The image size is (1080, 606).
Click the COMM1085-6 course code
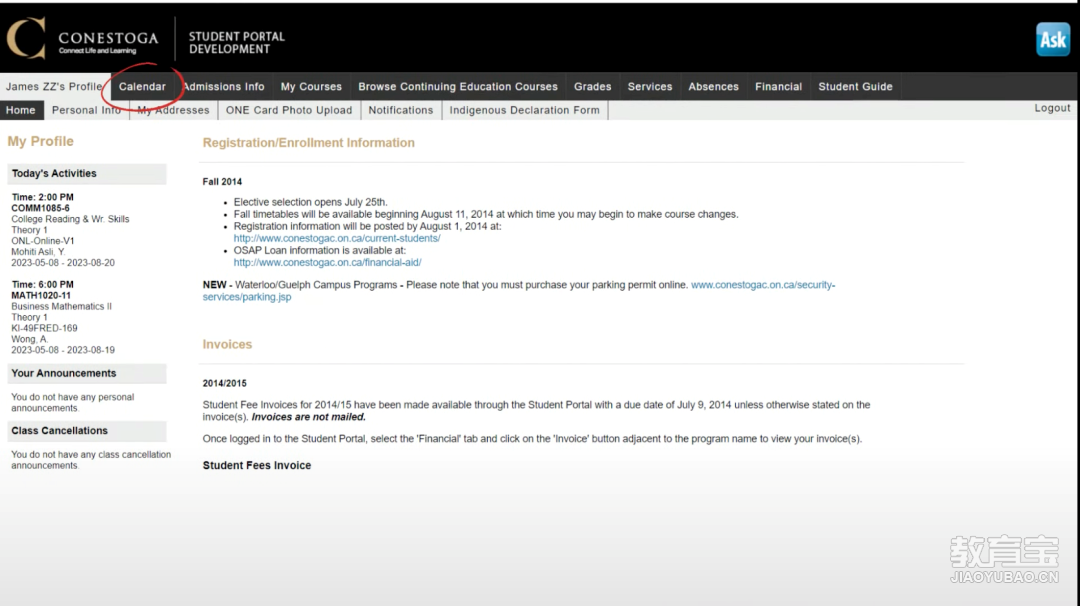click(x=41, y=208)
